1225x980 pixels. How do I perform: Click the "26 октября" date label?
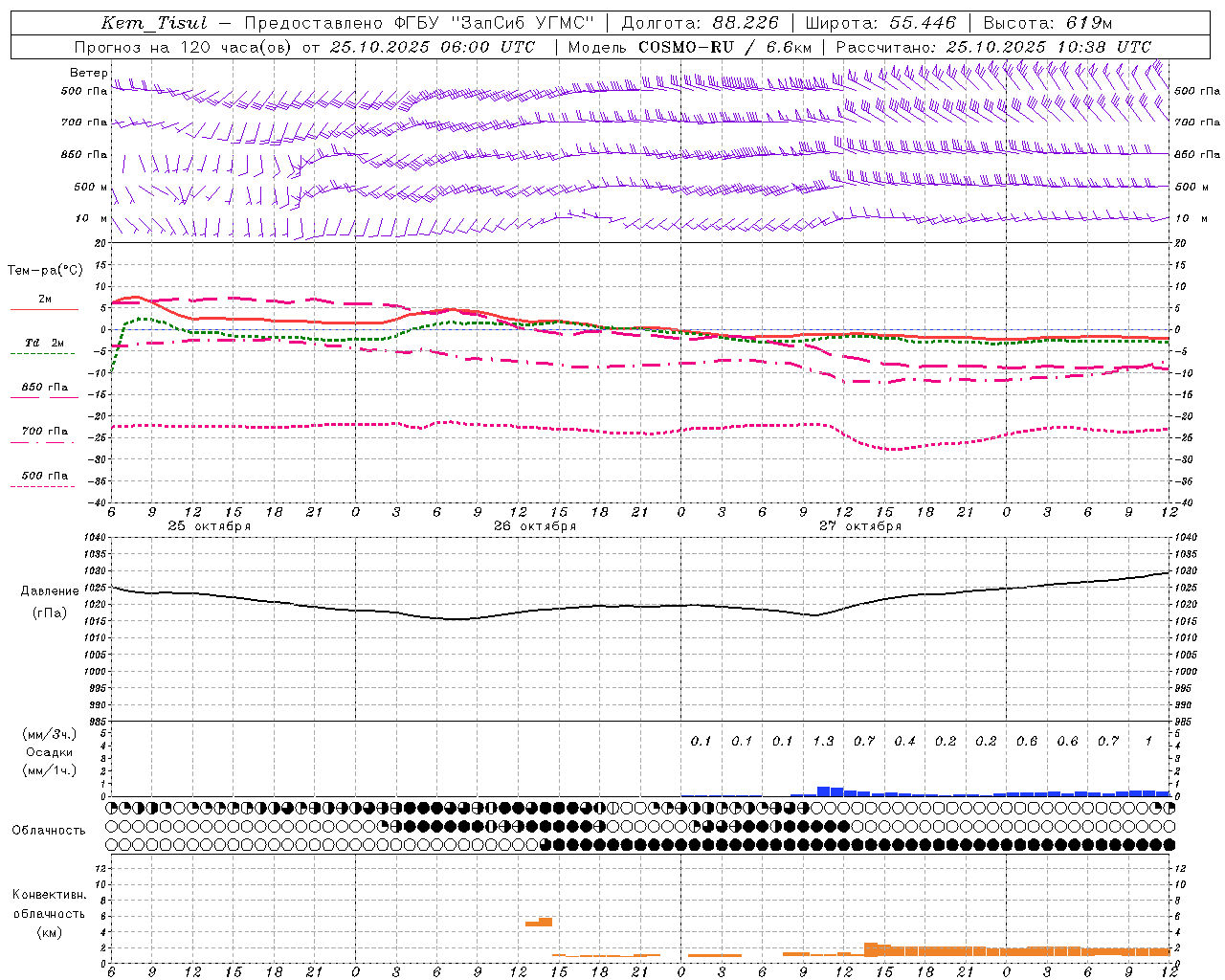point(535,526)
